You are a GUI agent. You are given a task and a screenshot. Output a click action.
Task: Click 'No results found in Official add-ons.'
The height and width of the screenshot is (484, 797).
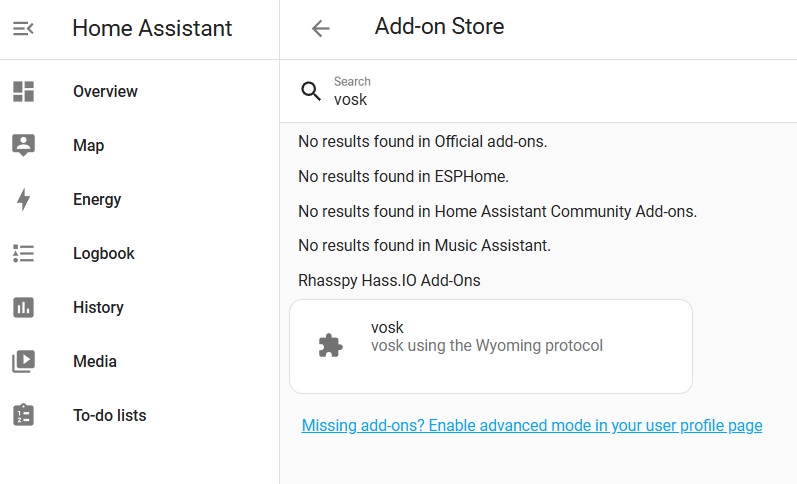click(x=422, y=142)
